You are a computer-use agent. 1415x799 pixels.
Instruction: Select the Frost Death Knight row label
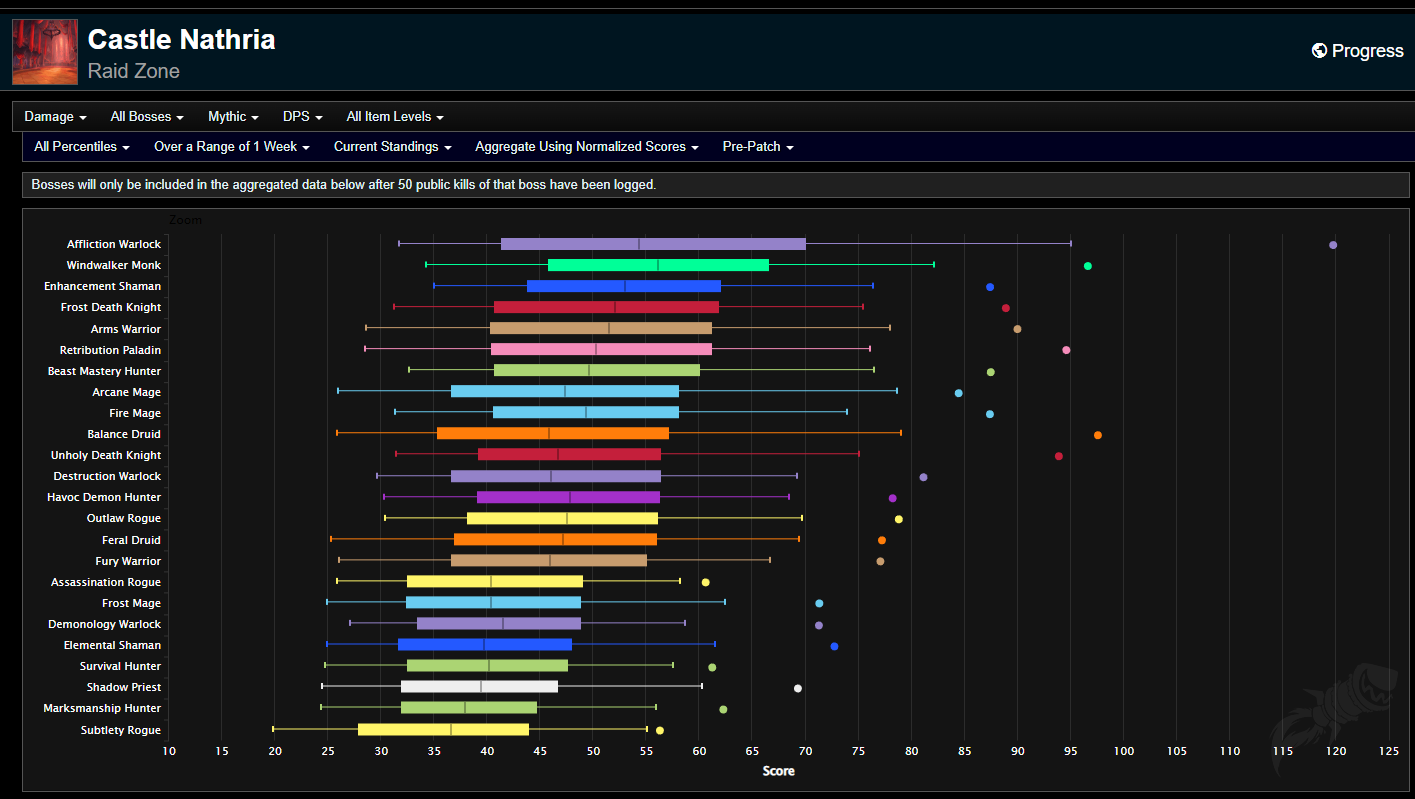pyautogui.click(x=111, y=307)
